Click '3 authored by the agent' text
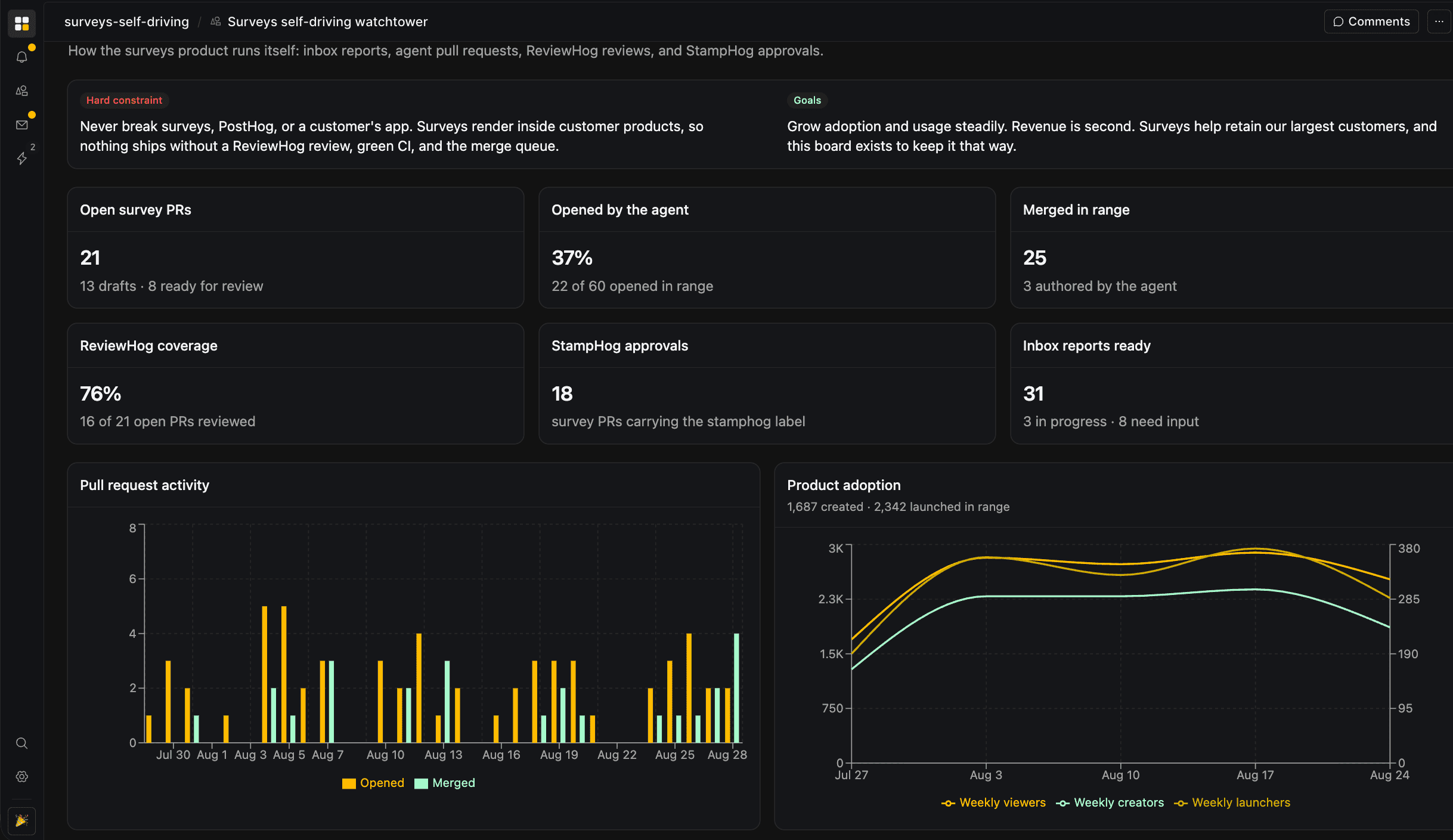This screenshot has height=840, width=1453. (x=1099, y=286)
